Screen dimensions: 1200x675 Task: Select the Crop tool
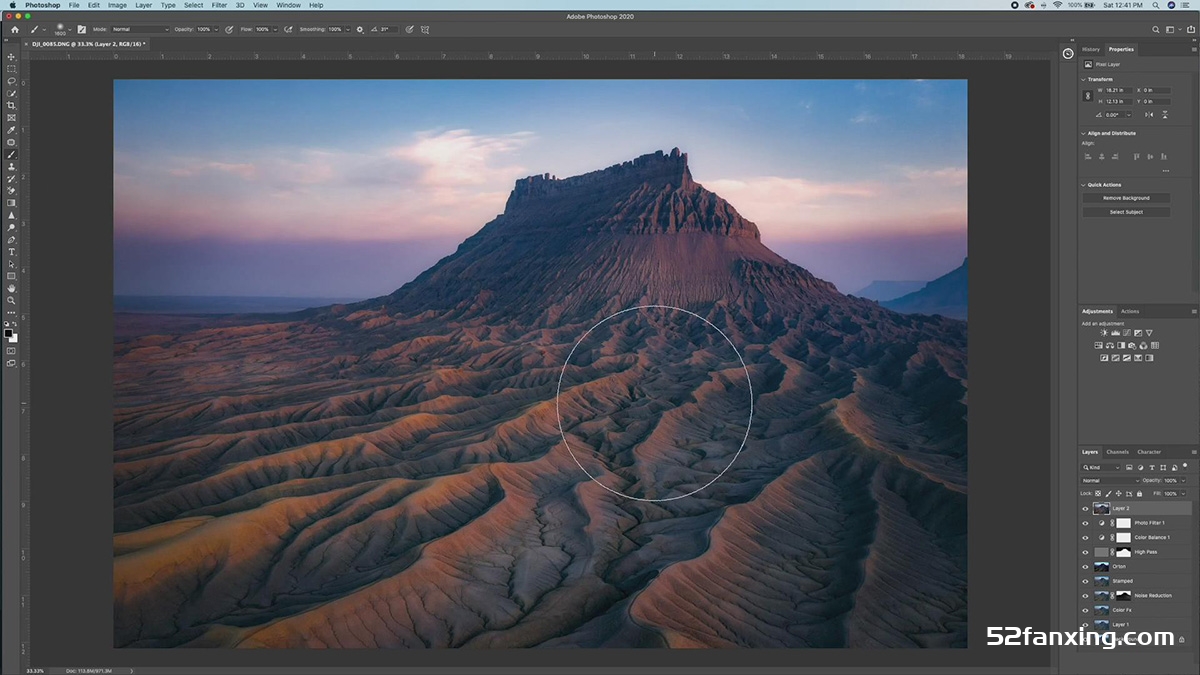pyautogui.click(x=12, y=105)
